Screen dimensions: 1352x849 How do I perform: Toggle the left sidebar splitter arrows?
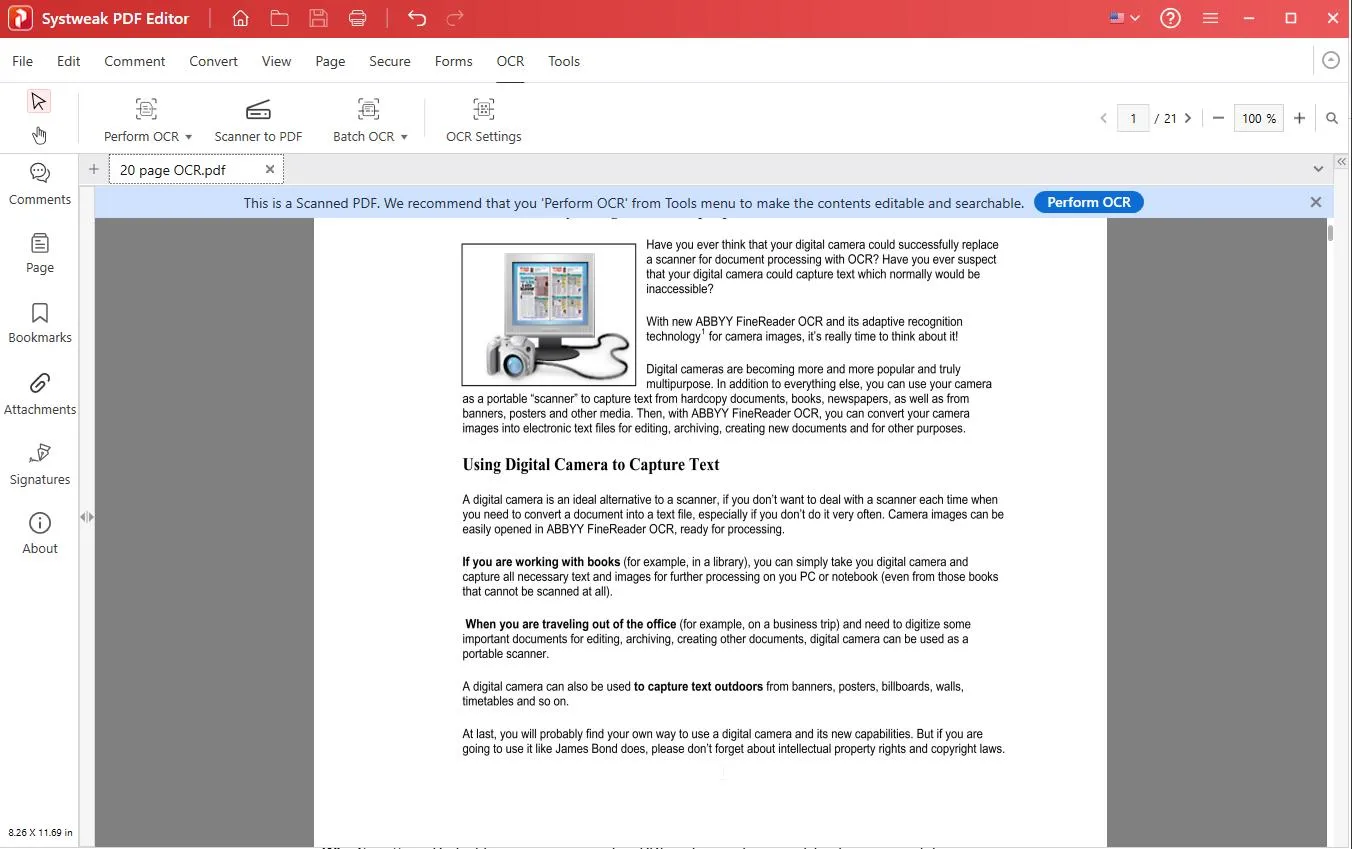click(87, 517)
